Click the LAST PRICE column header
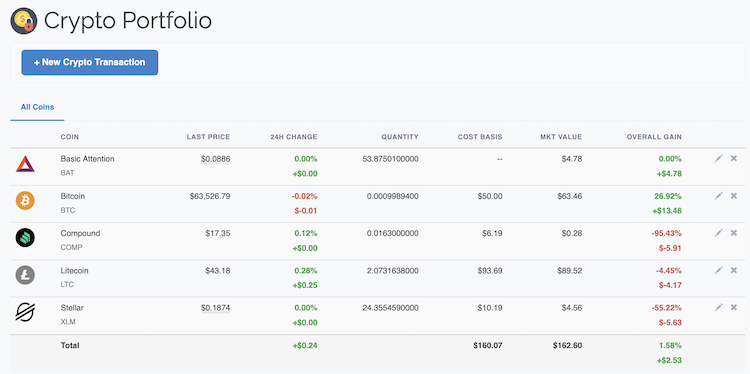Viewport: 750px width, 374px height. (208, 137)
